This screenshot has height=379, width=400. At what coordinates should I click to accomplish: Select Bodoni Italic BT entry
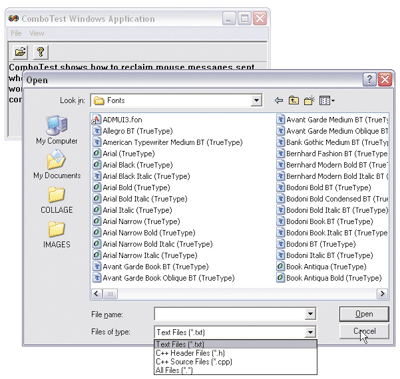click(325, 255)
